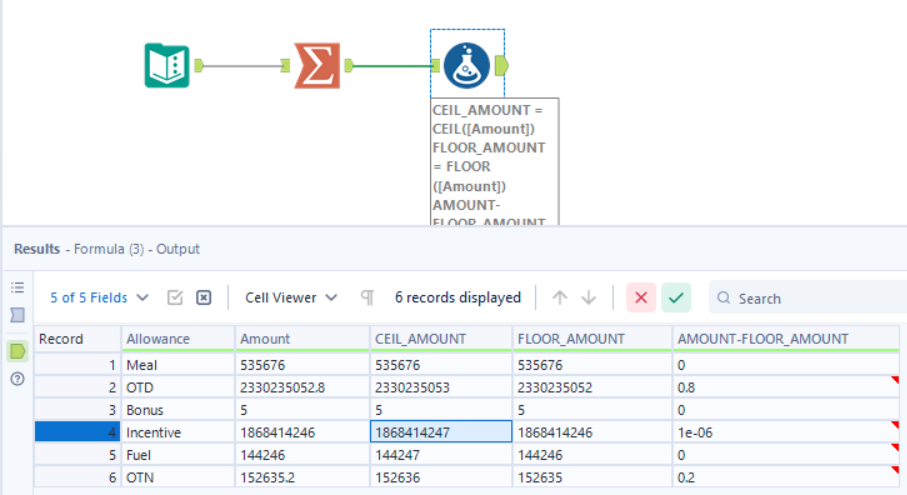The width and height of the screenshot is (907, 495).
Task: Click the AMOUNT-FLOOR_AMOUNT column header
Action: [786, 339]
